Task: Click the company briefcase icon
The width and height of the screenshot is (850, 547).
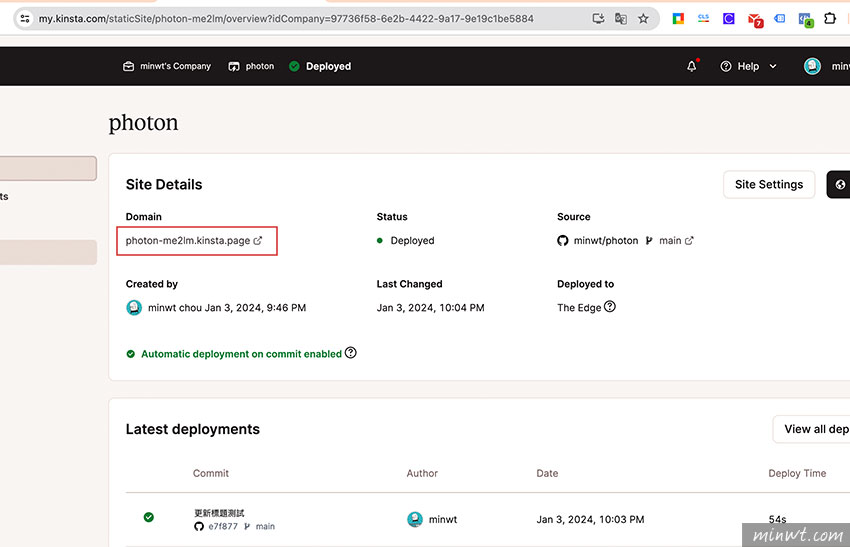Action: click(128, 66)
